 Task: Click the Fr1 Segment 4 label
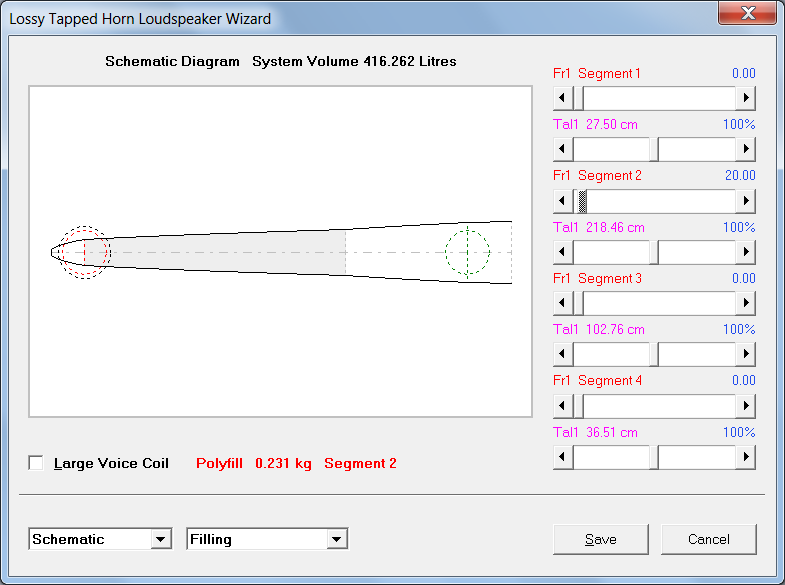[x=597, y=380]
